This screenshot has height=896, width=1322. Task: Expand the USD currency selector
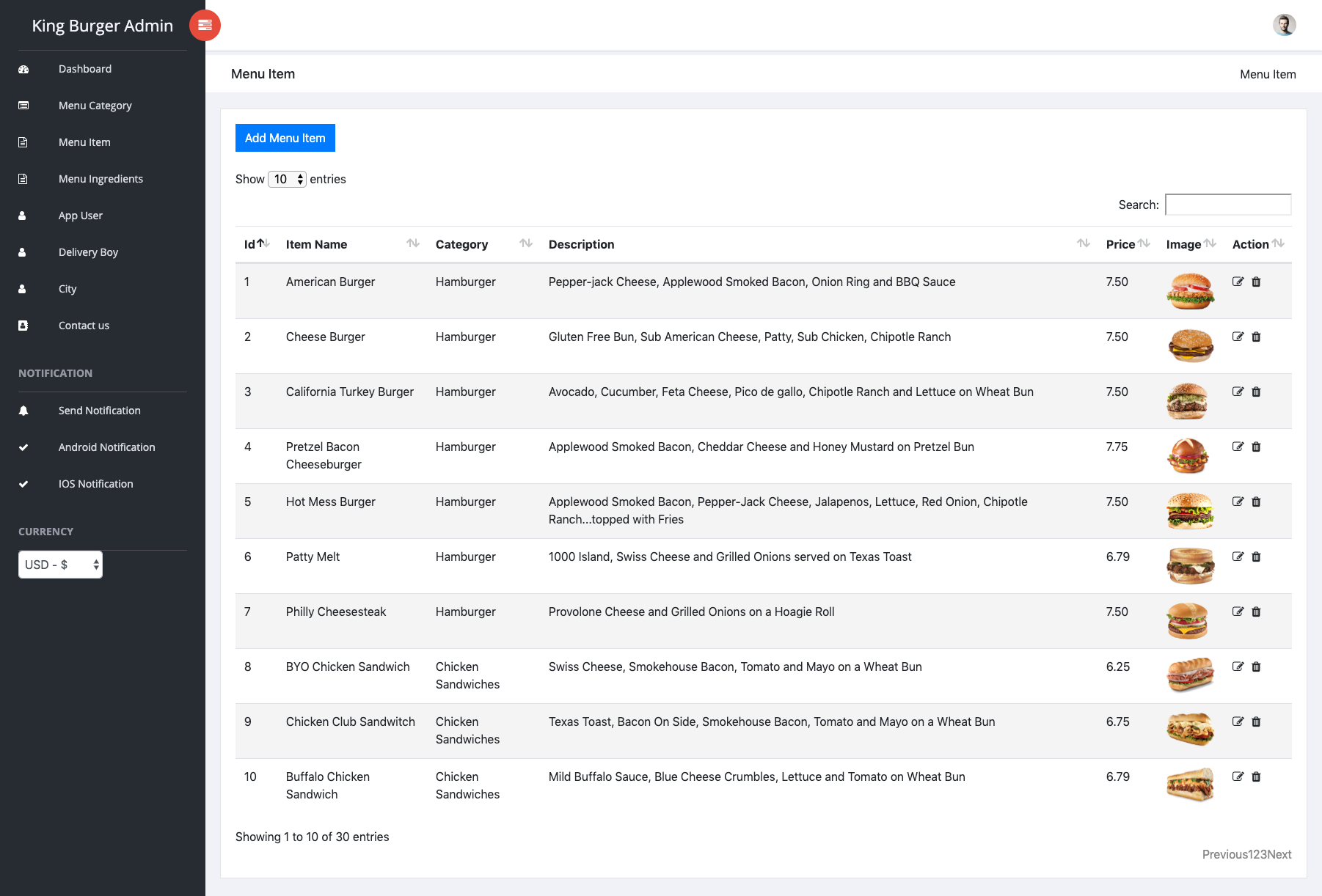(60, 565)
